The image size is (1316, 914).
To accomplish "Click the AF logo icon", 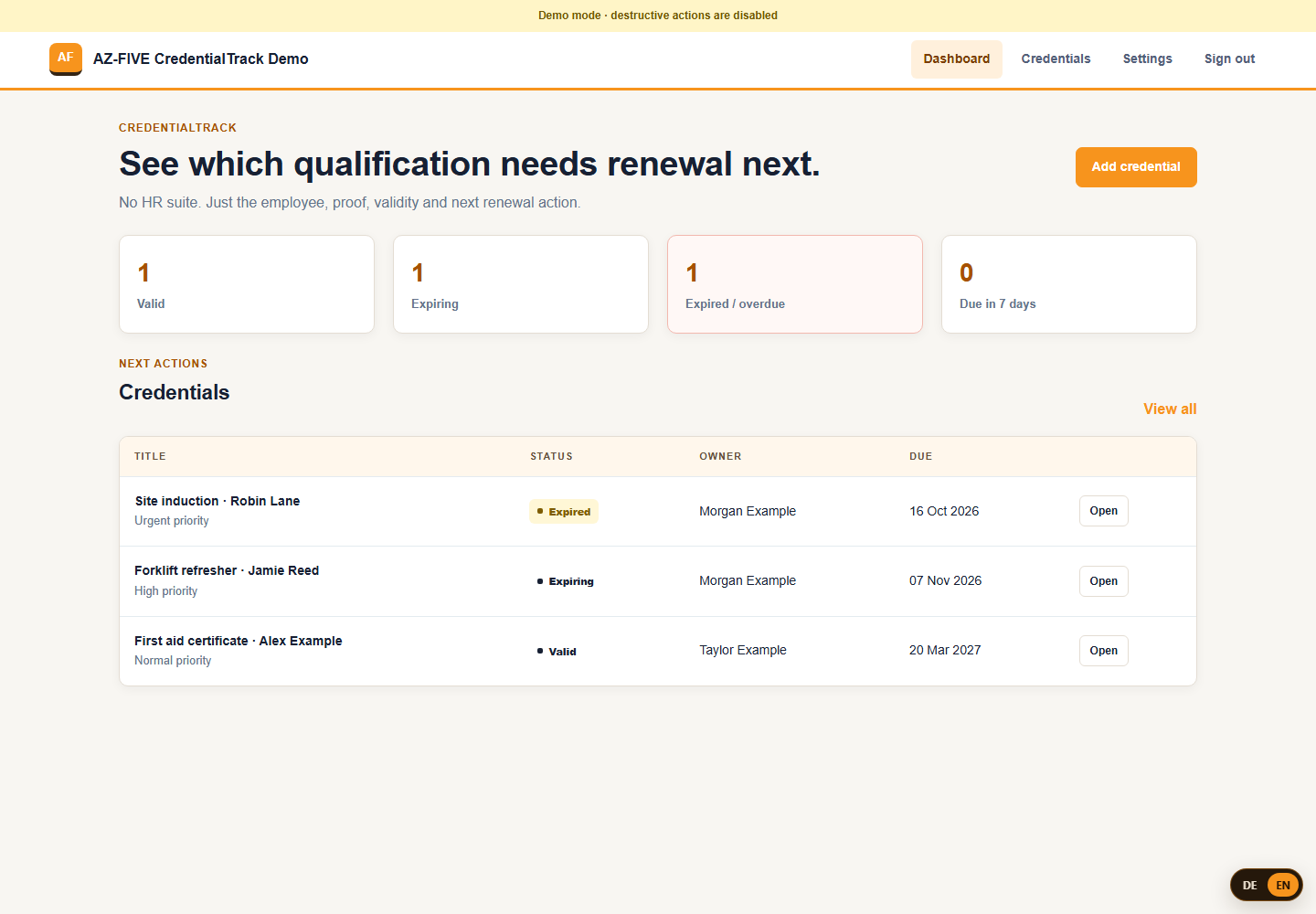I will pos(66,58).
